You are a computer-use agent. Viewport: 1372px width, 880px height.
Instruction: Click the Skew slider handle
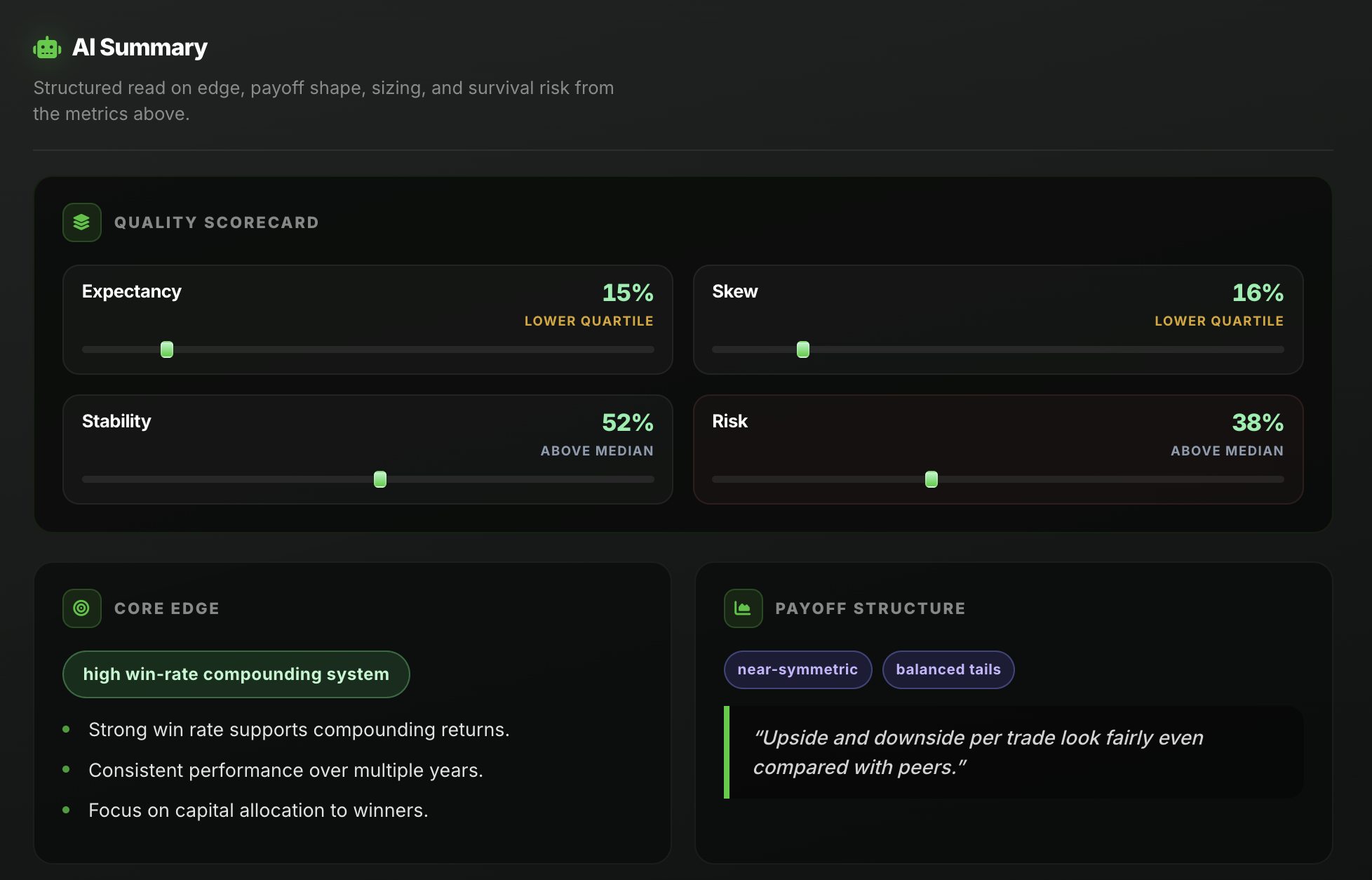803,349
